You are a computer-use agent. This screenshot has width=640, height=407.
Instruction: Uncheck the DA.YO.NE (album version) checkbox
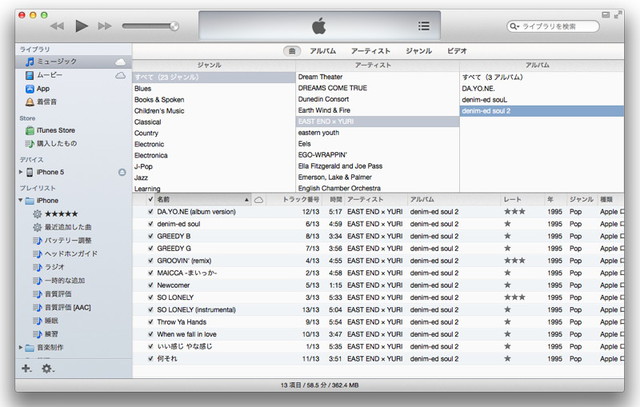coord(150,212)
